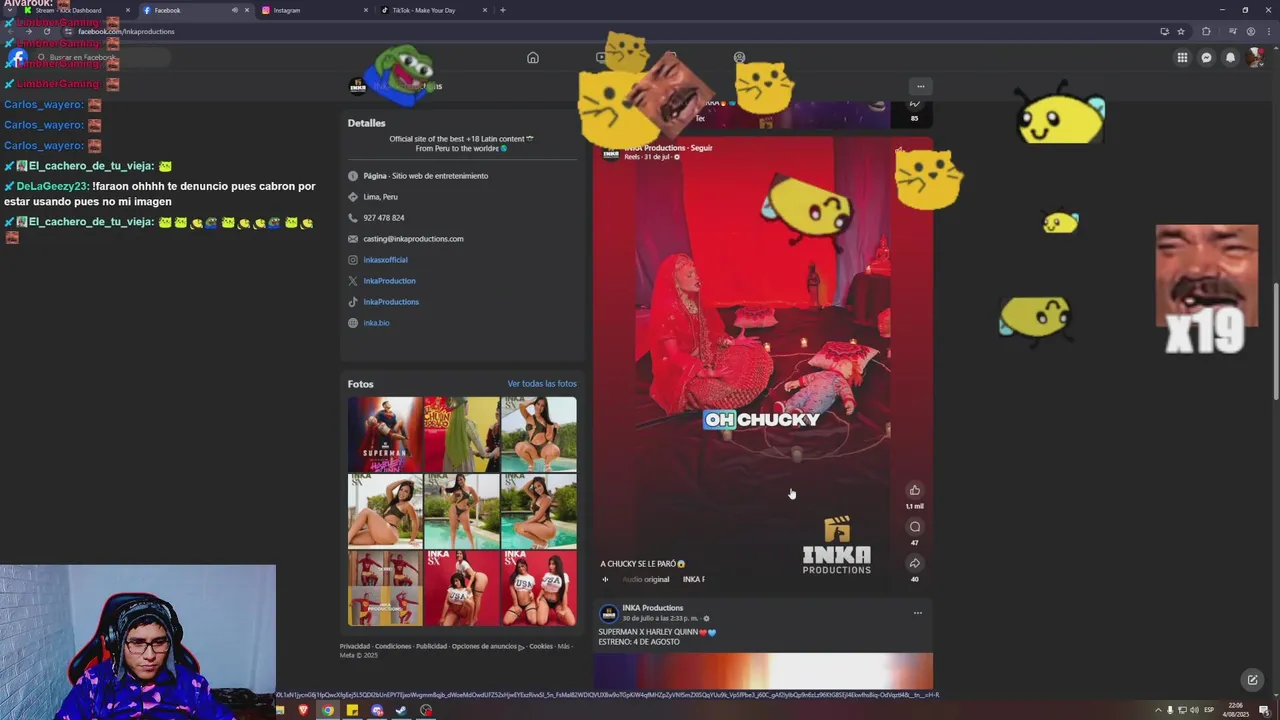The image size is (1280, 720).
Task: Open the Facebook Home icon
Action: point(533,58)
